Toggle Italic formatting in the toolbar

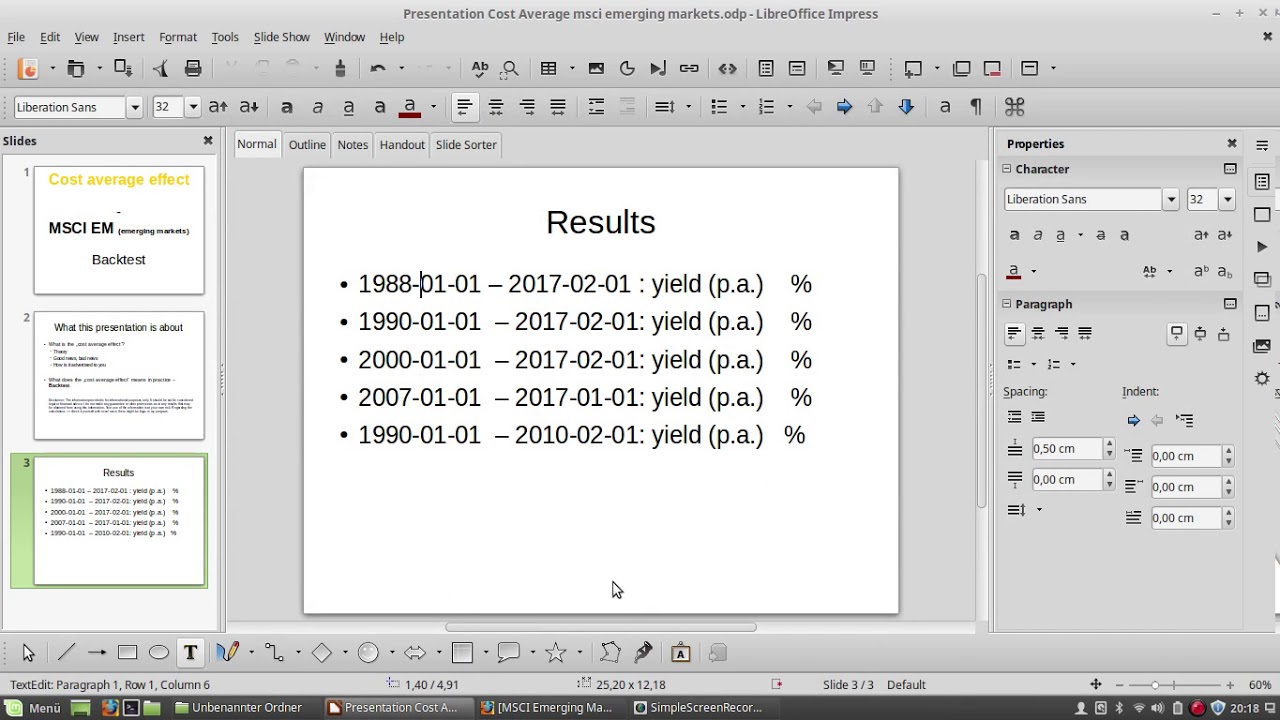pyautogui.click(x=318, y=107)
